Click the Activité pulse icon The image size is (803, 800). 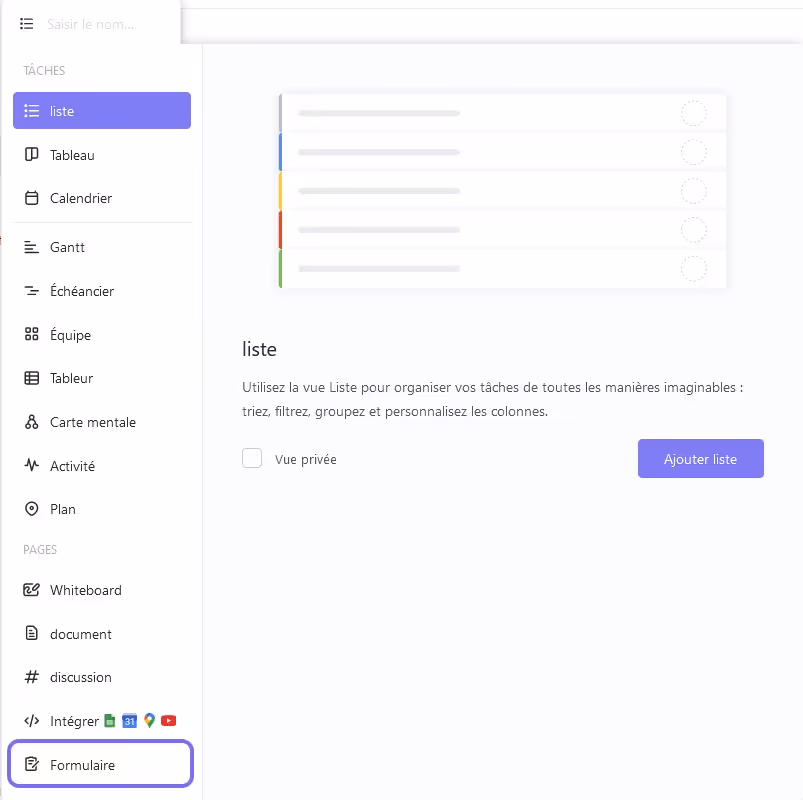[31, 466]
